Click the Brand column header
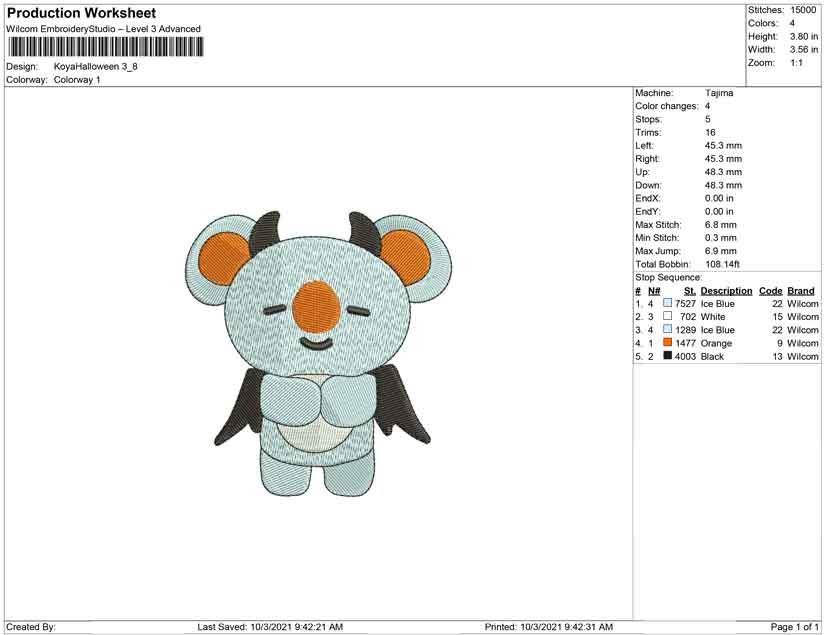The height and width of the screenshot is (635, 825). pyautogui.click(x=801, y=291)
